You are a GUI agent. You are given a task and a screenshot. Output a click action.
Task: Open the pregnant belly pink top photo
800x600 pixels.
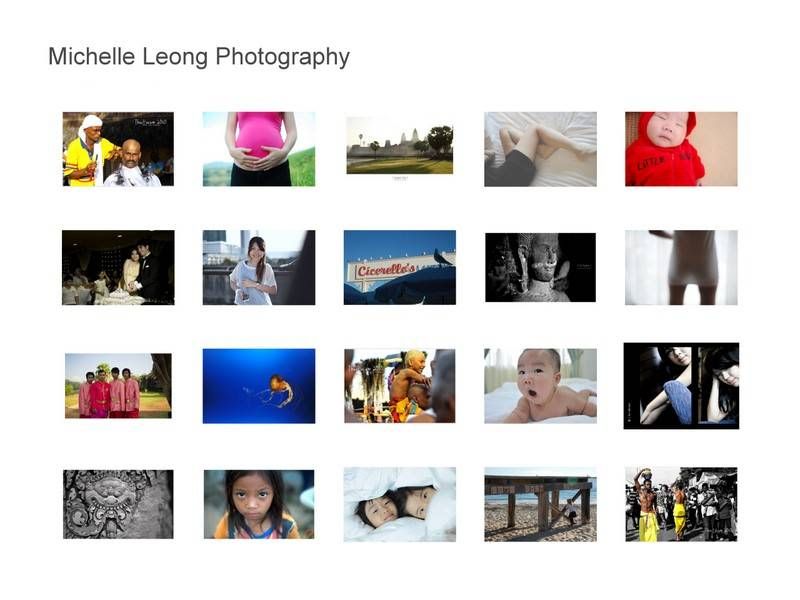tap(259, 149)
